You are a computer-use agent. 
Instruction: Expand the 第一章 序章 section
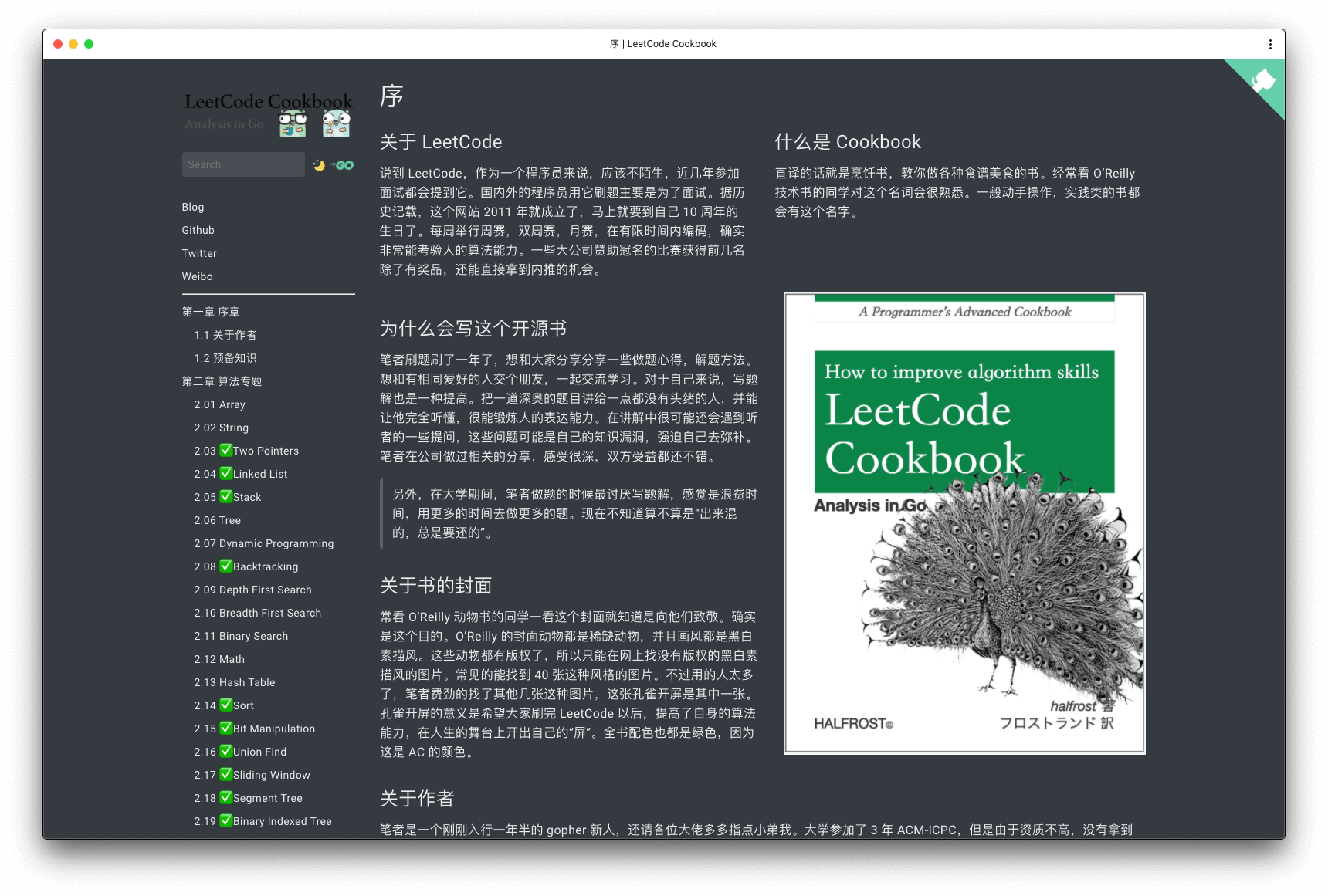point(211,312)
